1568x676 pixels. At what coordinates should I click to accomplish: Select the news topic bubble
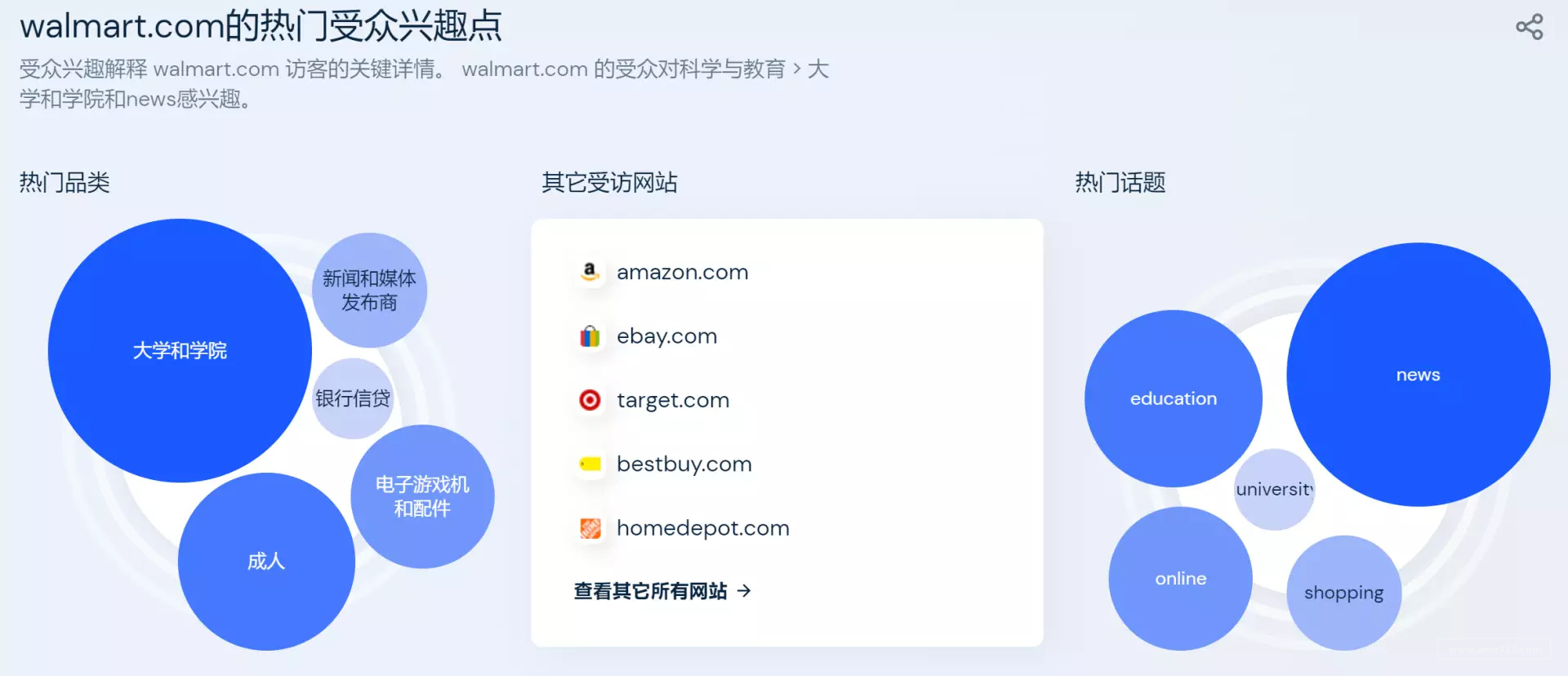[1418, 375]
